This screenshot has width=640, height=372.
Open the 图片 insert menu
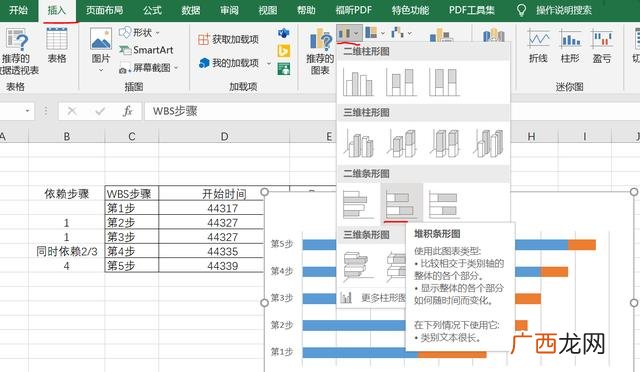101,50
